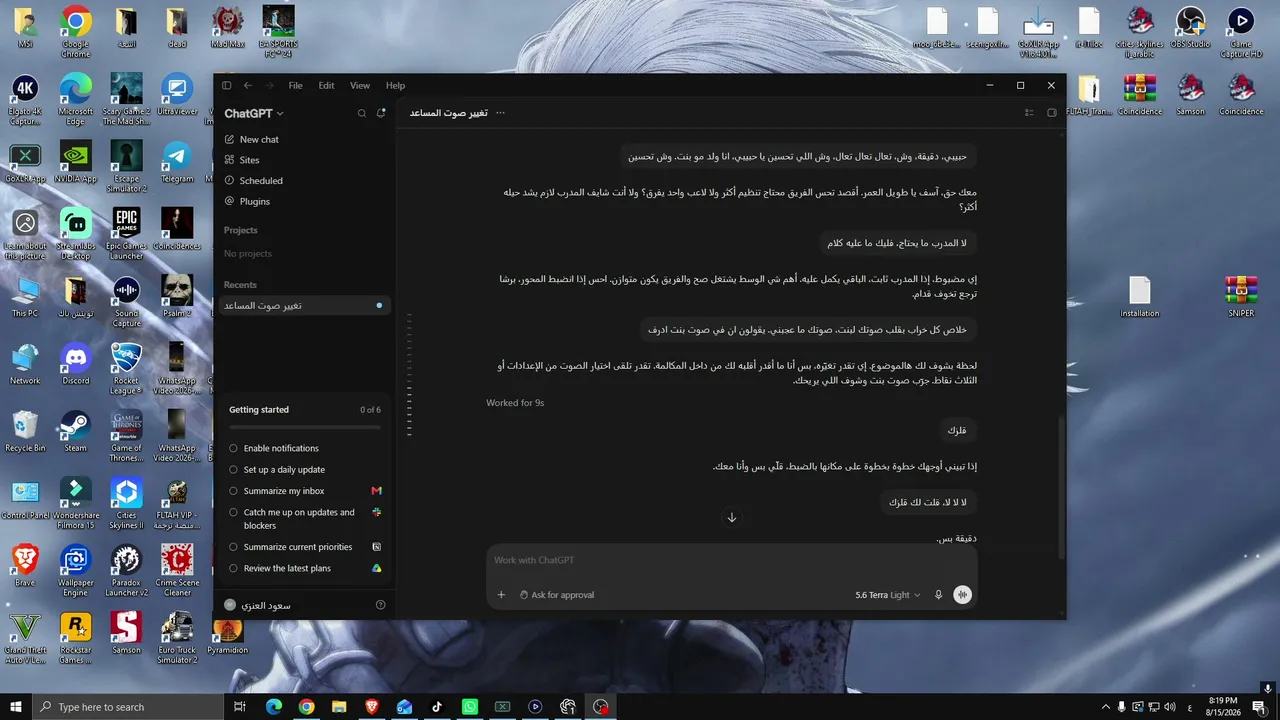Open TikTok from the taskbar

click(x=437, y=707)
